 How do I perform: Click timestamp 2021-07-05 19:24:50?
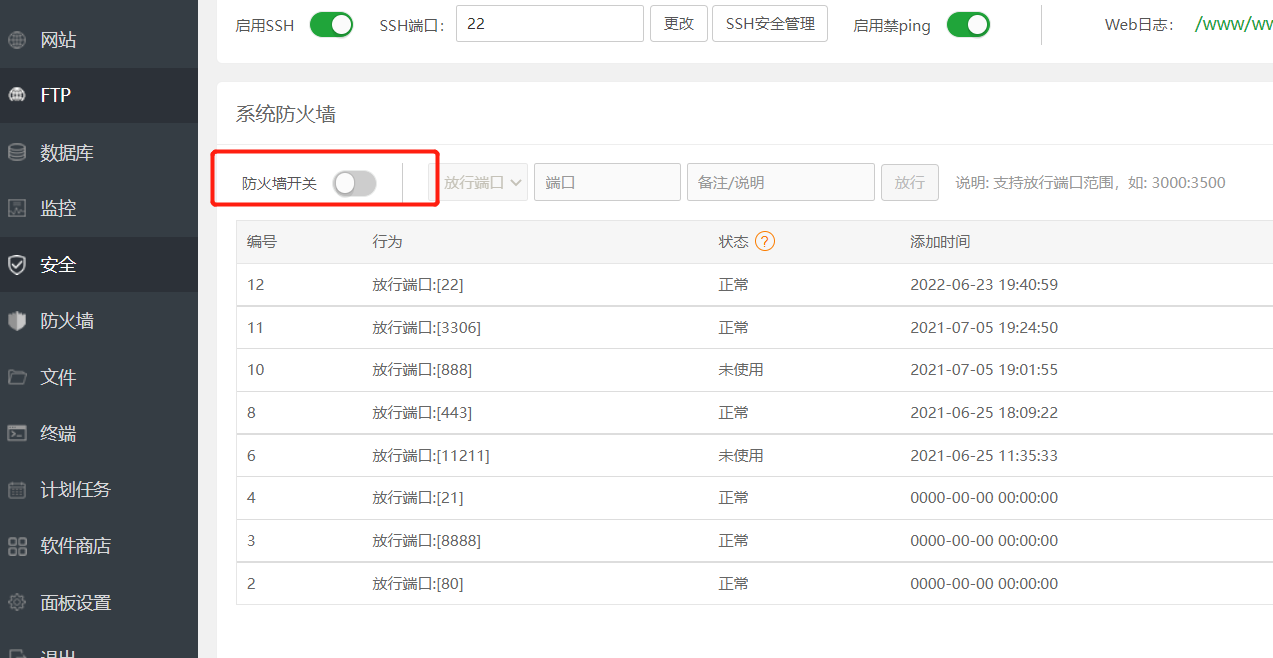pyautogui.click(x=984, y=328)
